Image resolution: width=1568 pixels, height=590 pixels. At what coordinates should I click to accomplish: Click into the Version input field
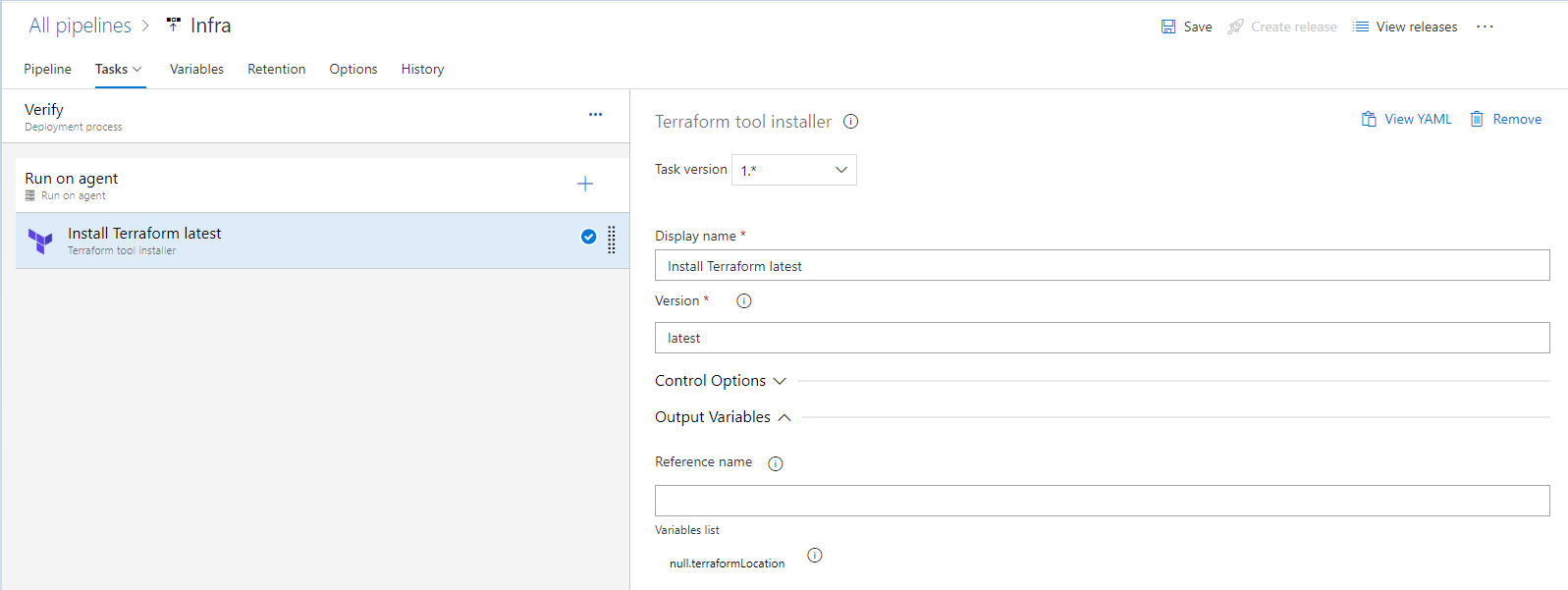(1103, 338)
